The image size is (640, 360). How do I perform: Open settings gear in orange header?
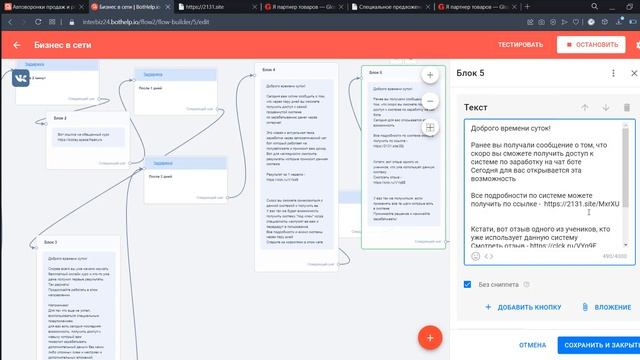click(637, 45)
